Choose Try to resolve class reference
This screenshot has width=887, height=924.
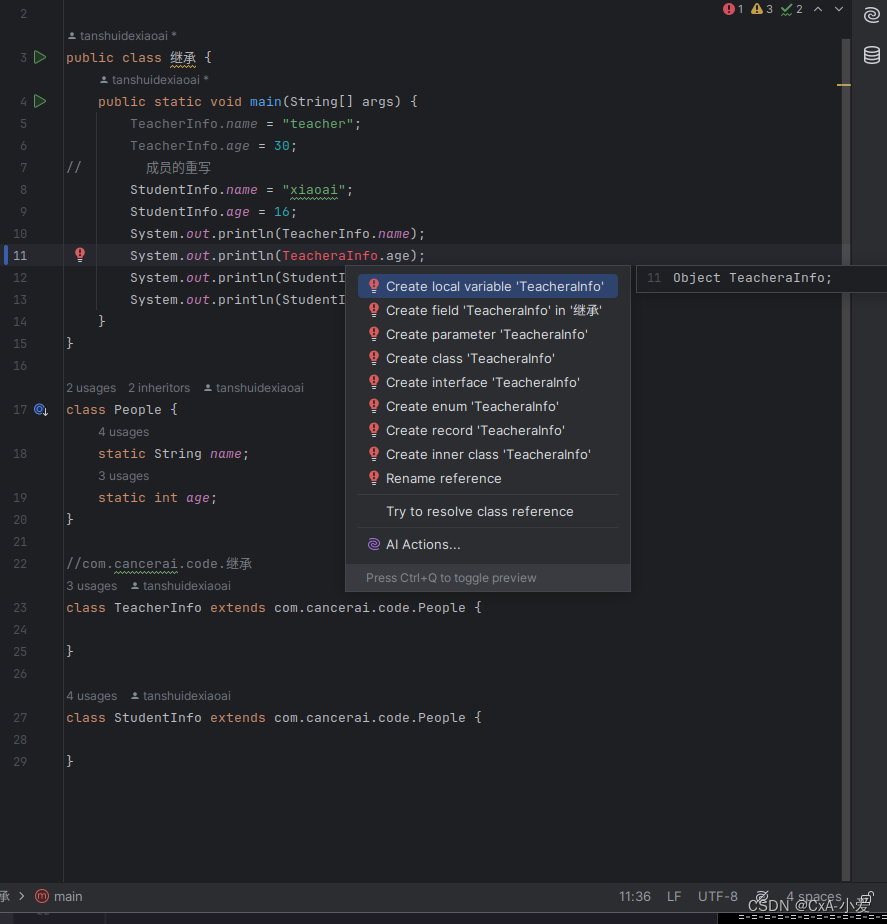(x=487, y=512)
